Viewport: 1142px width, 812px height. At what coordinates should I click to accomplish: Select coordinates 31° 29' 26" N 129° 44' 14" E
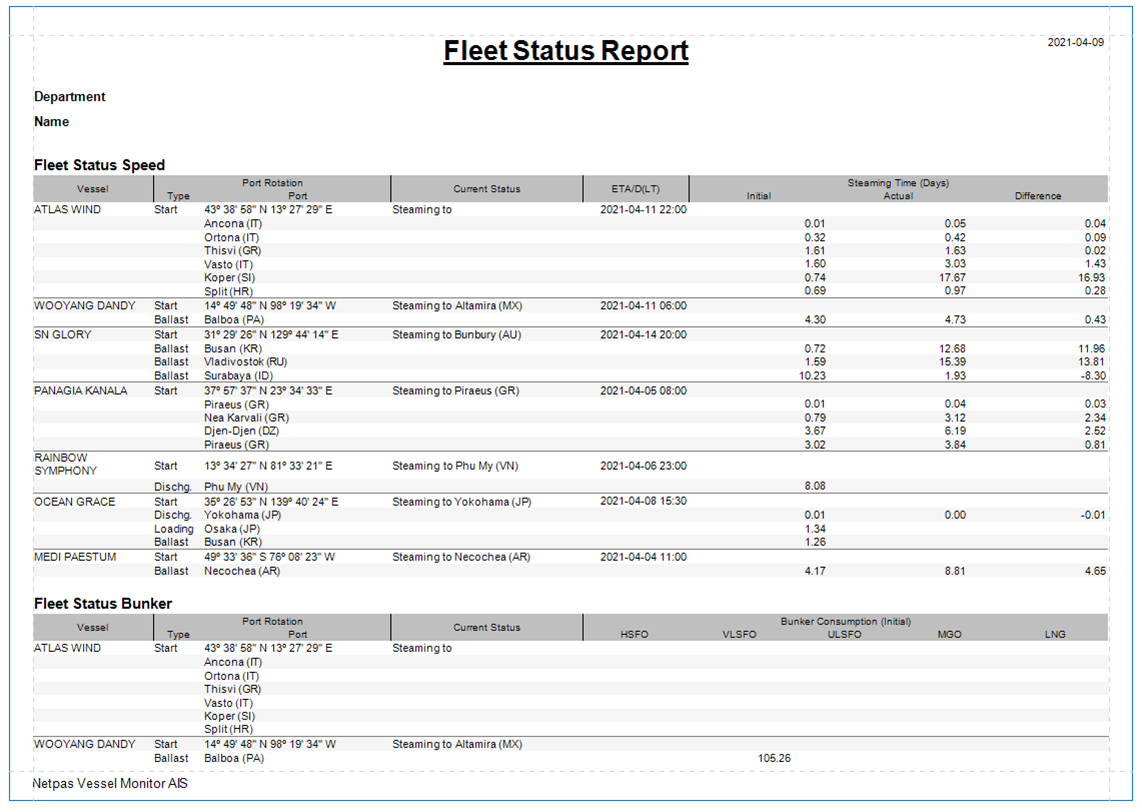(x=271, y=335)
